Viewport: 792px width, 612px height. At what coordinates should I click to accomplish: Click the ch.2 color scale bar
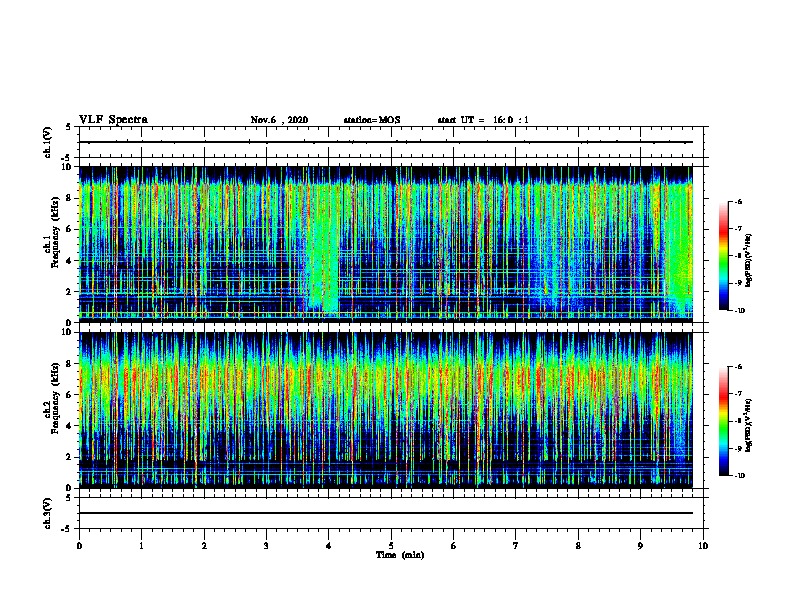(723, 421)
